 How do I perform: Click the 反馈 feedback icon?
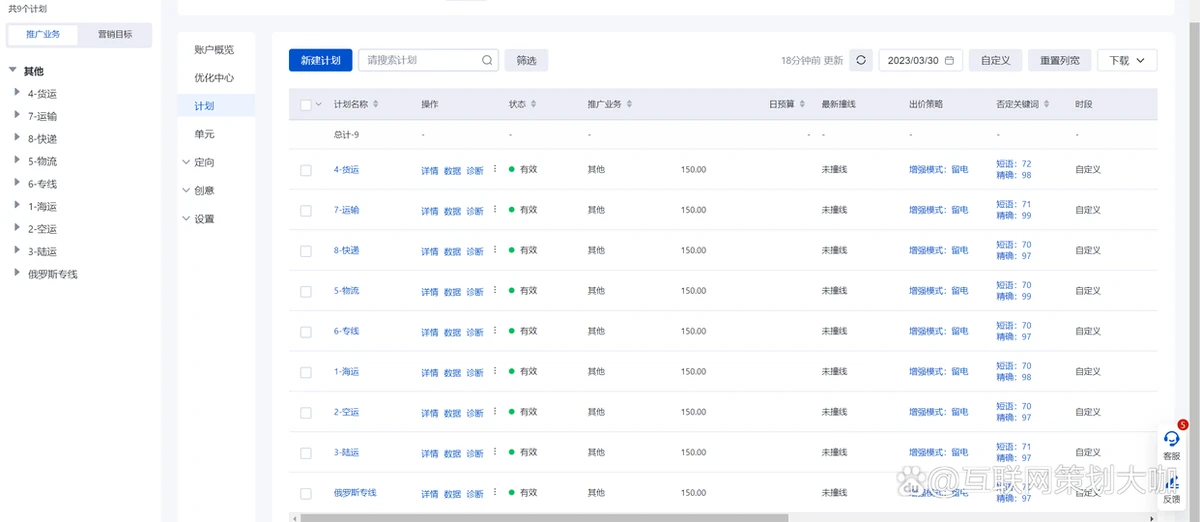(1171, 483)
